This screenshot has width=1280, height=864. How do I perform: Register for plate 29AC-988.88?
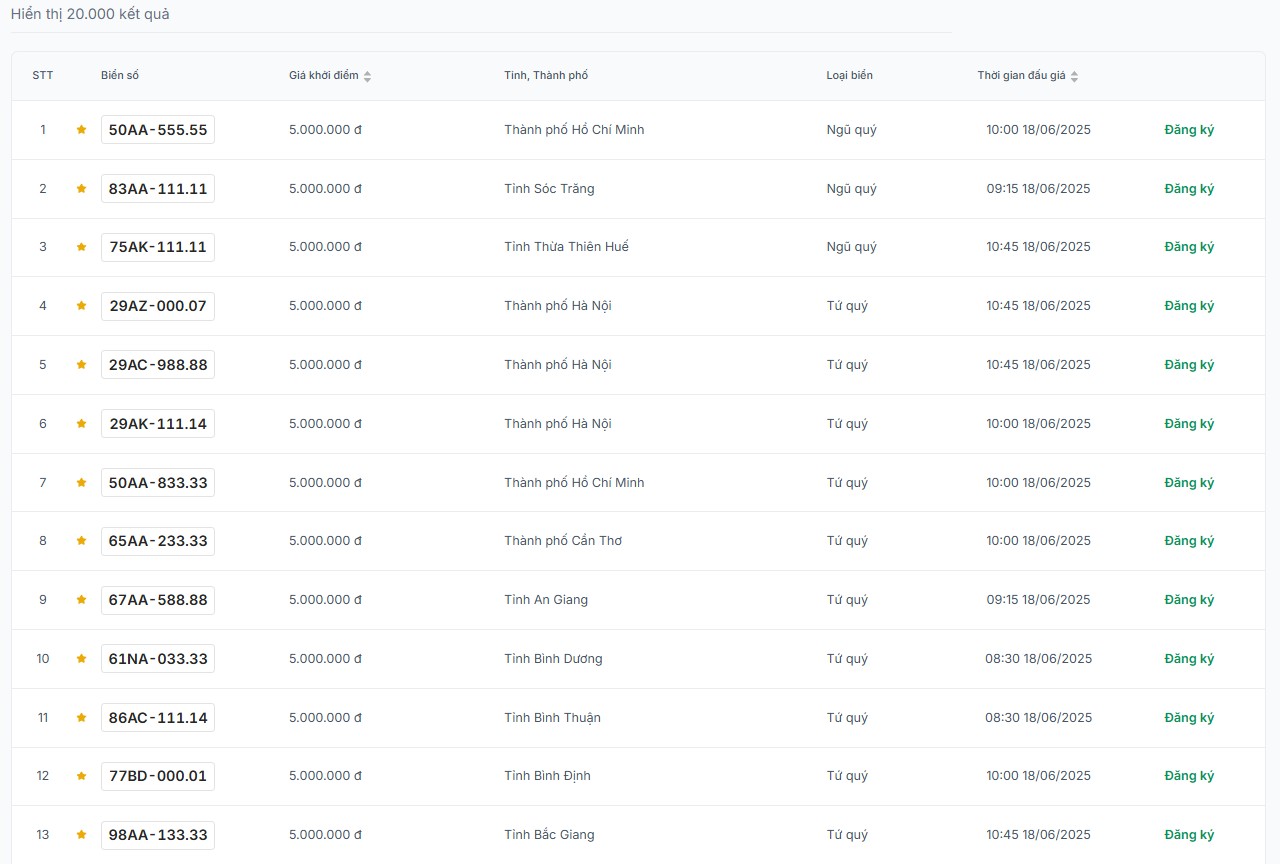1189,365
